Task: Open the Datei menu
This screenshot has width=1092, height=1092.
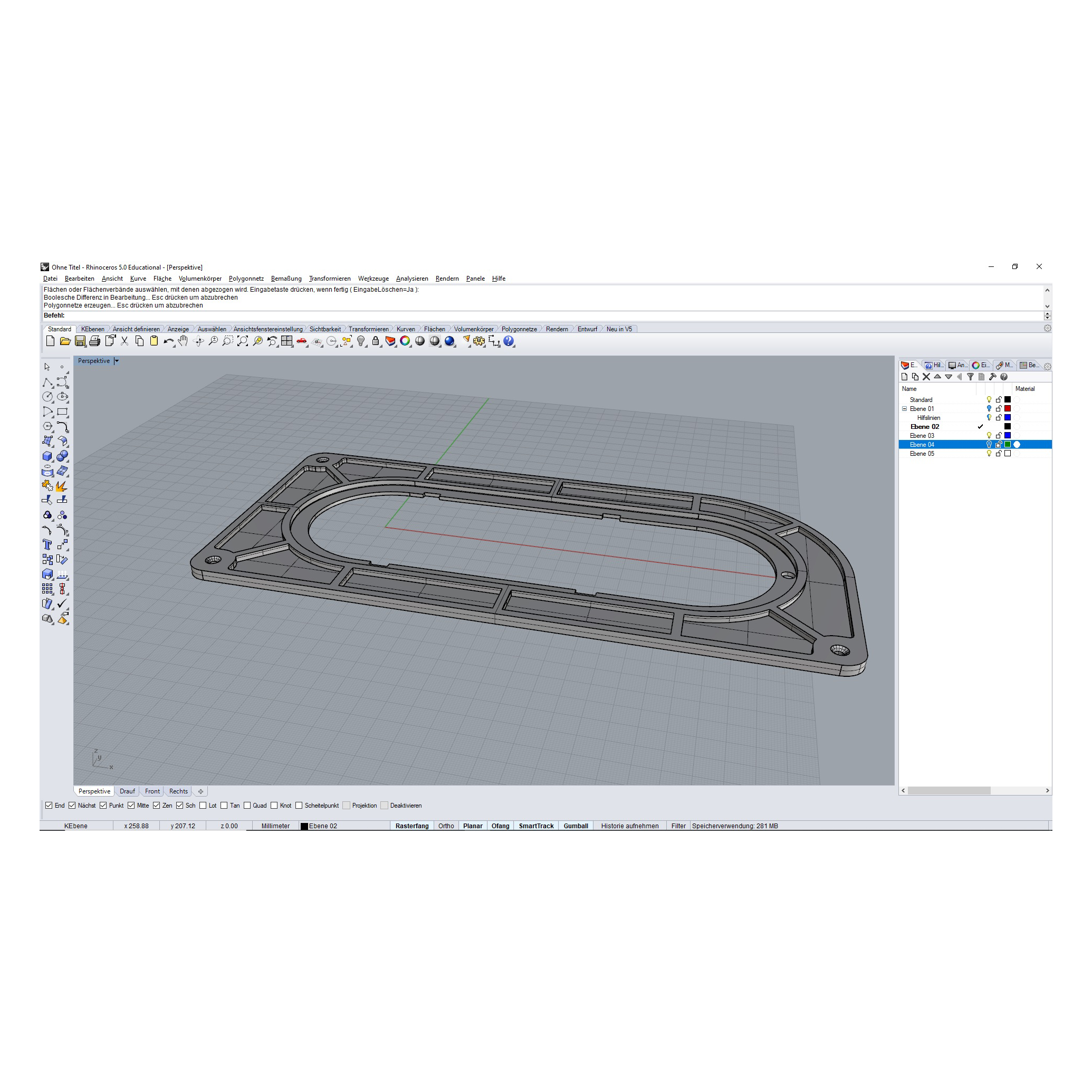Action: [50, 279]
